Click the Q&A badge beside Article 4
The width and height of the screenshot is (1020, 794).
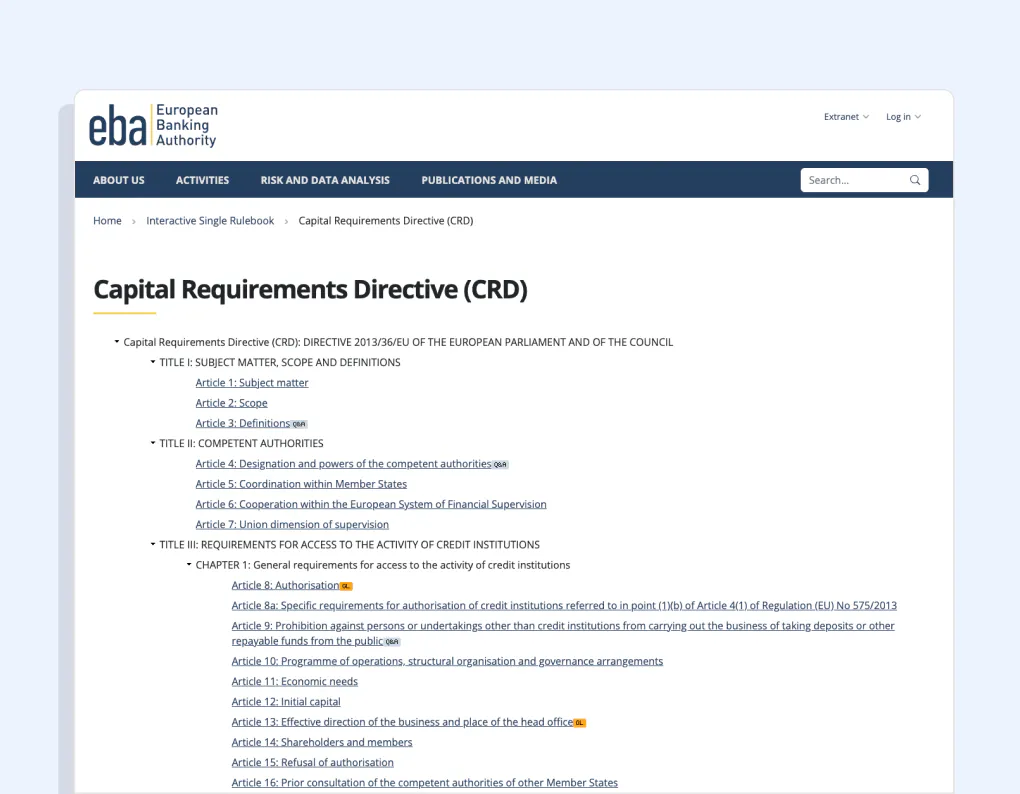500,464
